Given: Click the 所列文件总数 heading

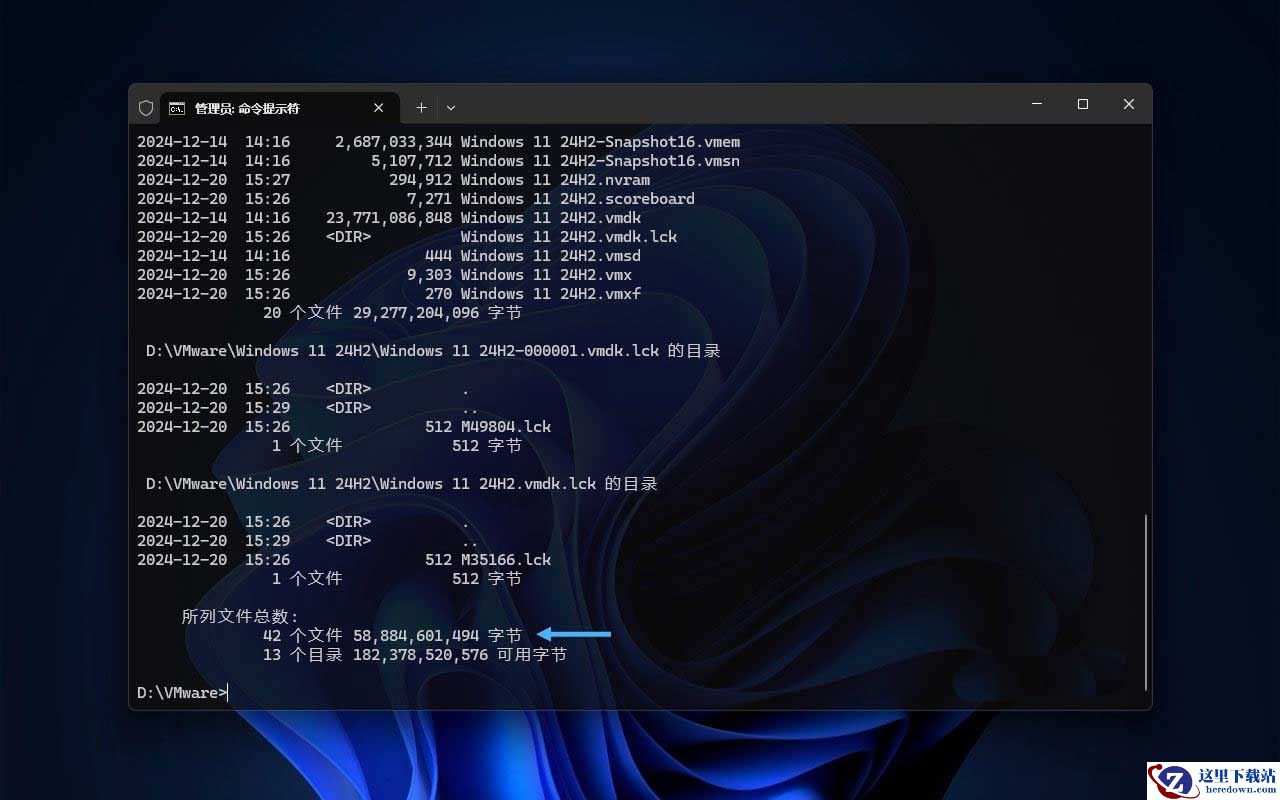Looking at the screenshot, I should click(240, 617).
